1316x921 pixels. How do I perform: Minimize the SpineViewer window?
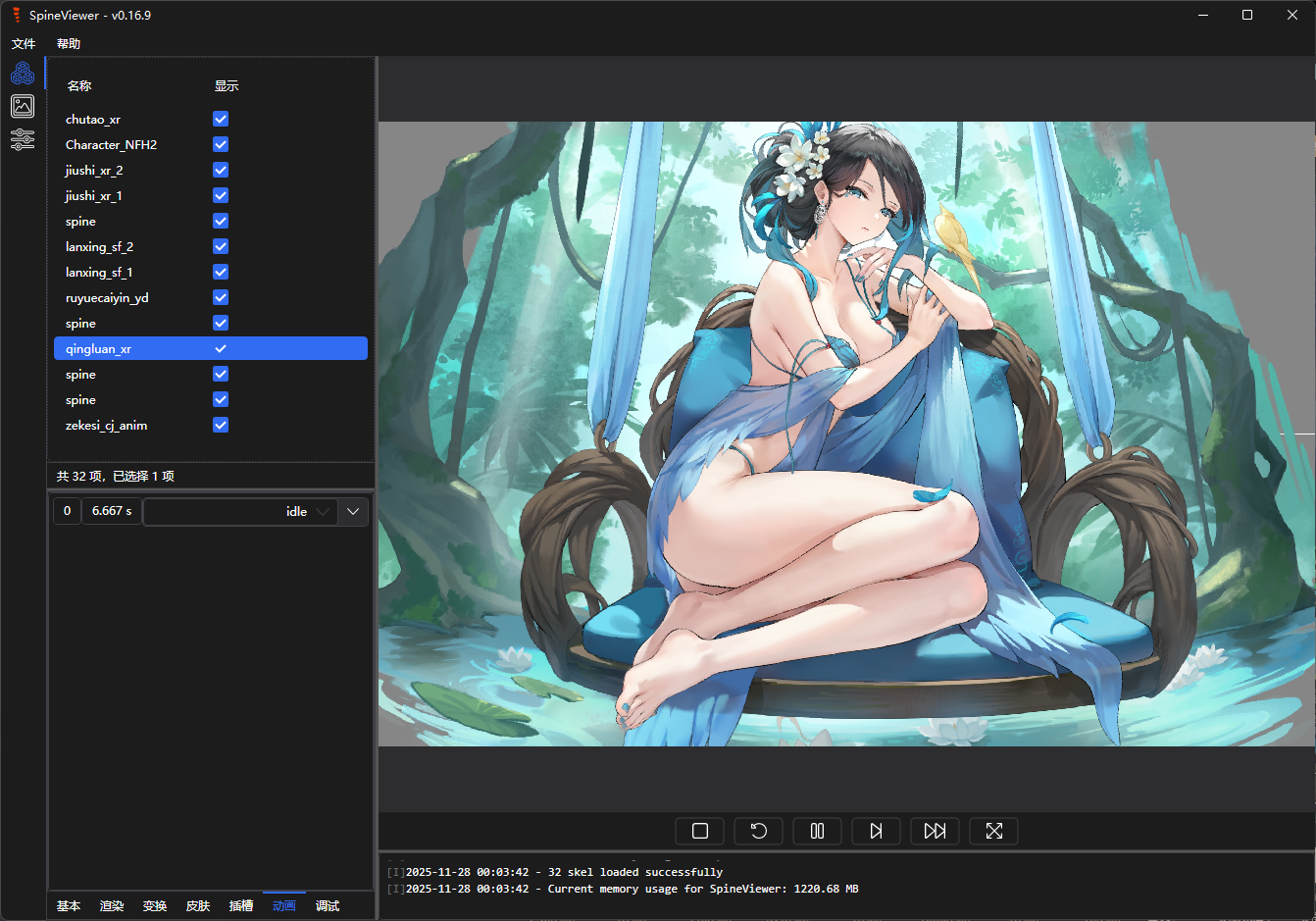tap(1203, 15)
